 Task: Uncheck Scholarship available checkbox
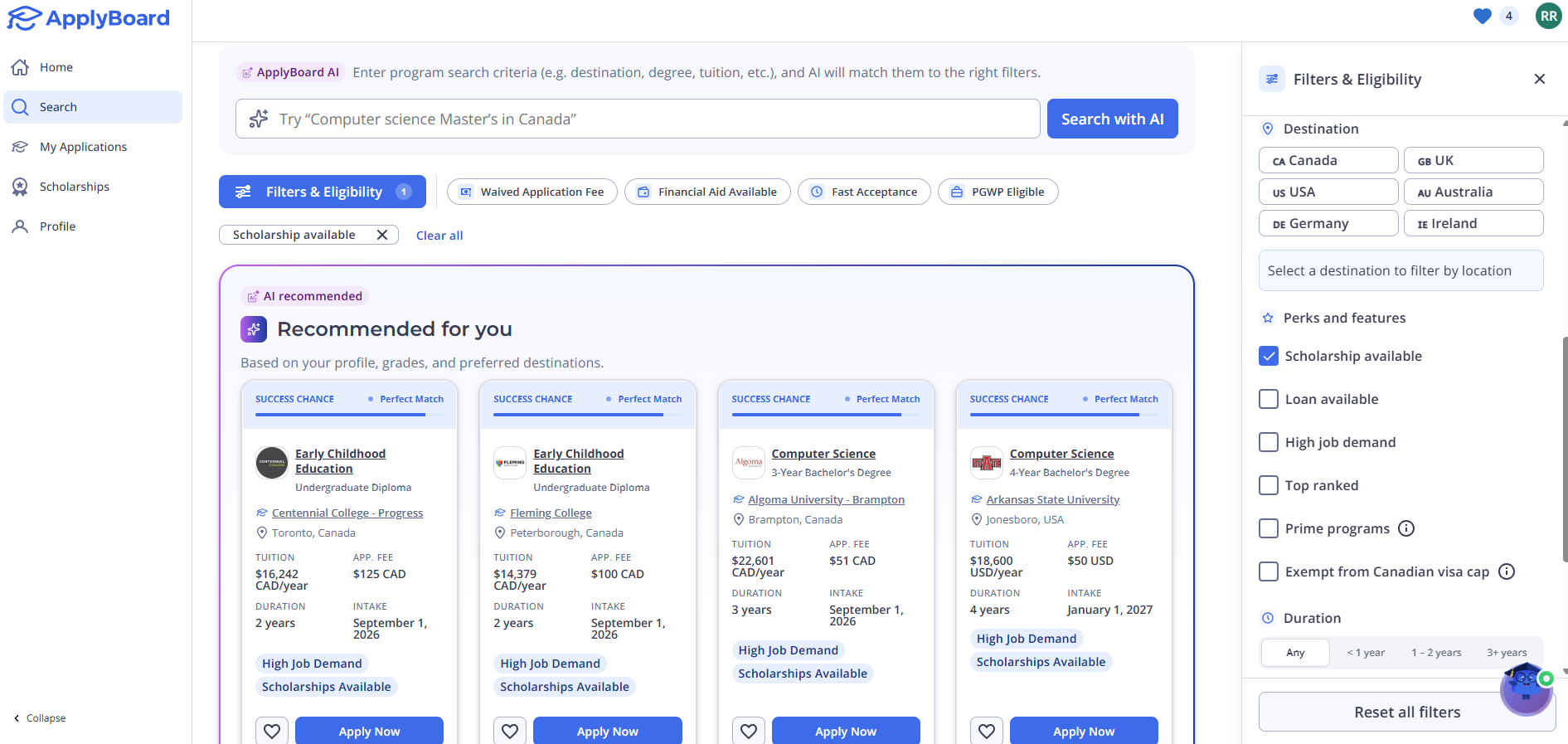click(1269, 356)
